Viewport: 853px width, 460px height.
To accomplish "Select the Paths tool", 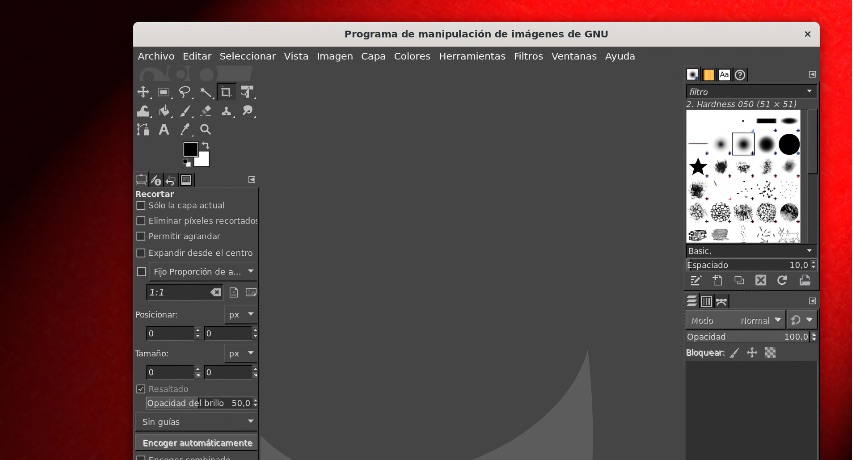I will tap(143, 129).
